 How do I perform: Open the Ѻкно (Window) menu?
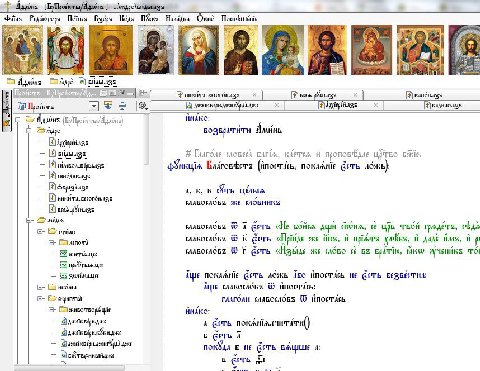point(205,18)
